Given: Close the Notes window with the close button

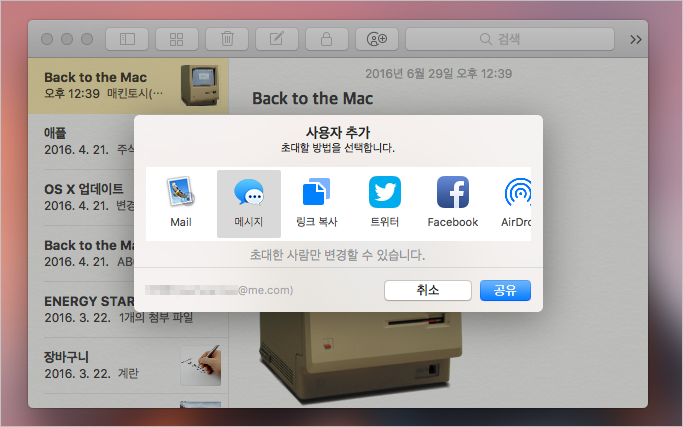Looking at the screenshot, I should click(47, 39).
